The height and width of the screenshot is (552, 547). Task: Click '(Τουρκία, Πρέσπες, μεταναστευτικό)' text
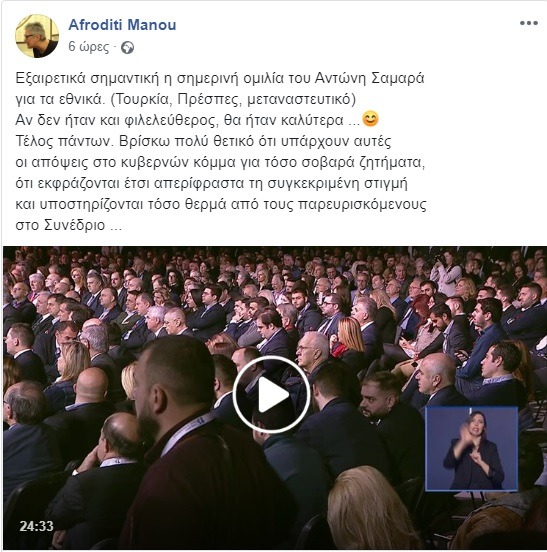[x=233, y=99]
